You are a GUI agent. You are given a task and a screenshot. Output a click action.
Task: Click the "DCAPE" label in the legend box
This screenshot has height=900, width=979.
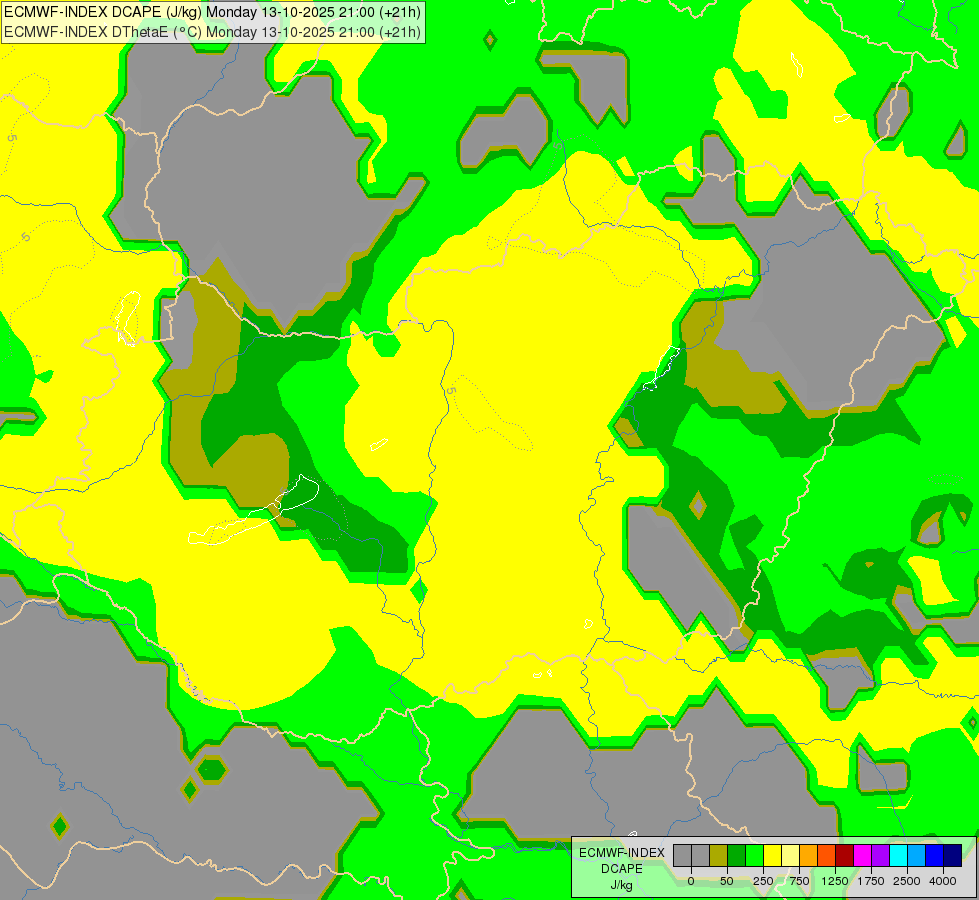(622, 869)
